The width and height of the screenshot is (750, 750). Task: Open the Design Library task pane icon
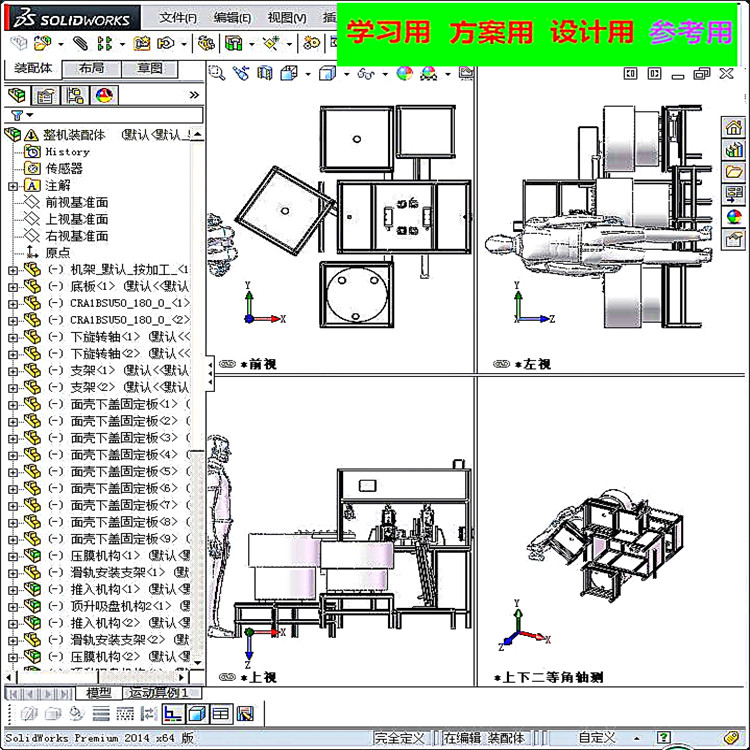pyautogui.click(x=733, y=150)
